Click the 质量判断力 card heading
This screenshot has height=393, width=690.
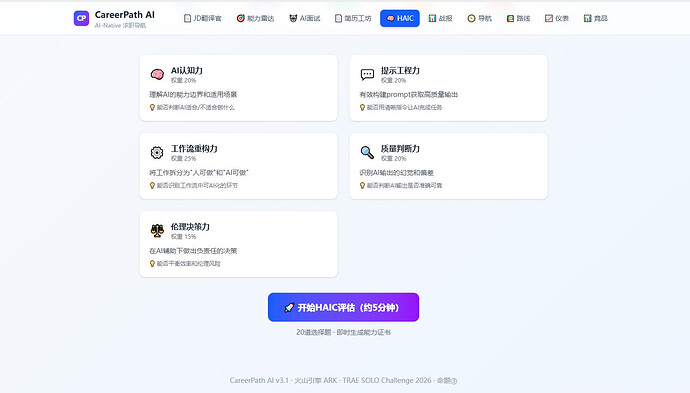[400, 149]
